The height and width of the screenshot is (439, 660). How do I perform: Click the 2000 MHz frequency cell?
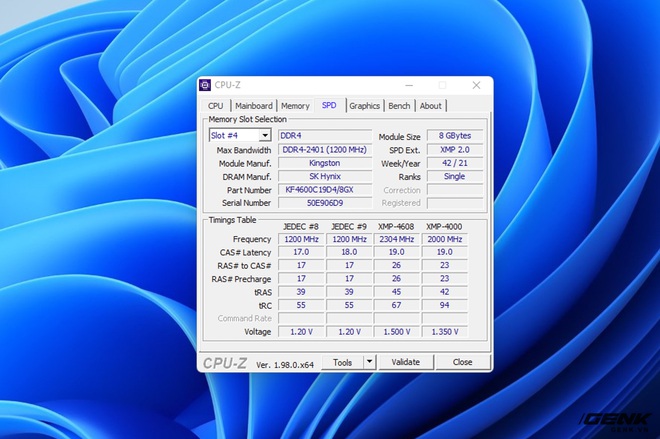(444, 239)
